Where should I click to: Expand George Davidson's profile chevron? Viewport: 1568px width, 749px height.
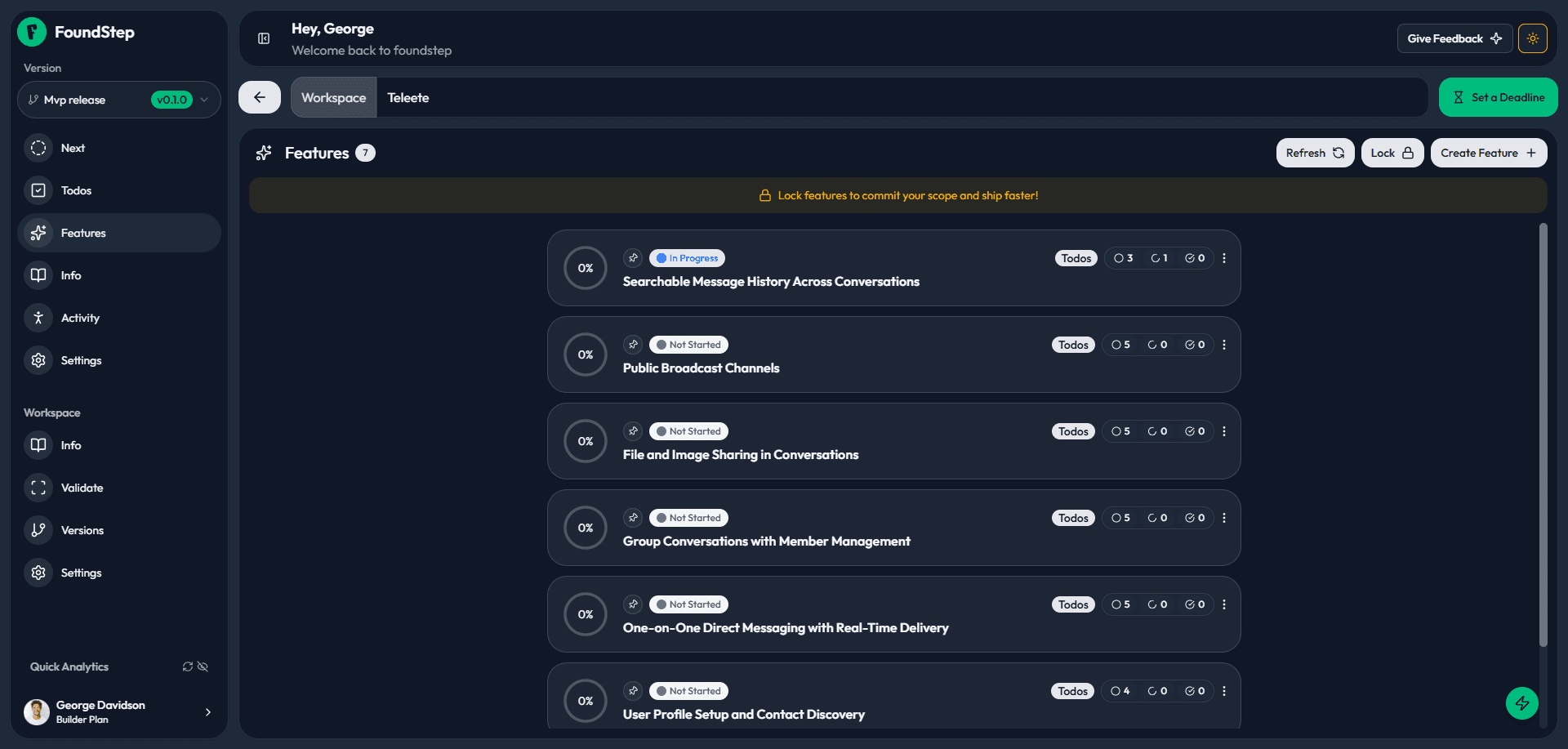(x=208, y=711)
